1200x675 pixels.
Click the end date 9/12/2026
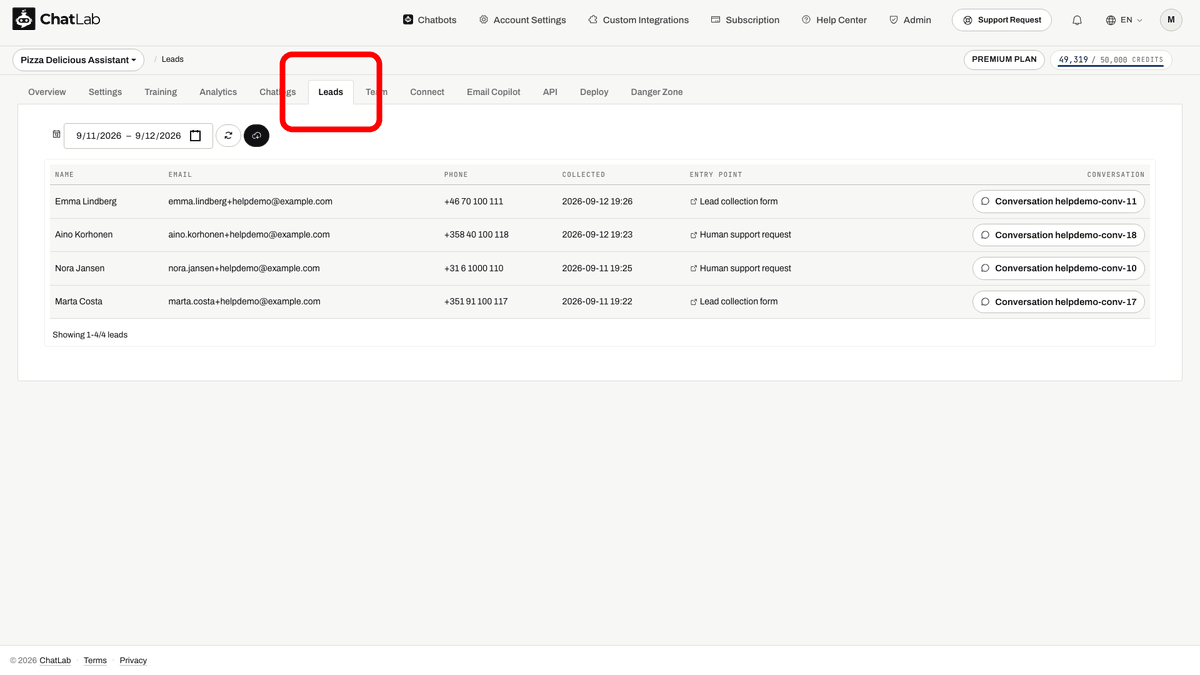[x=158, y=136]
